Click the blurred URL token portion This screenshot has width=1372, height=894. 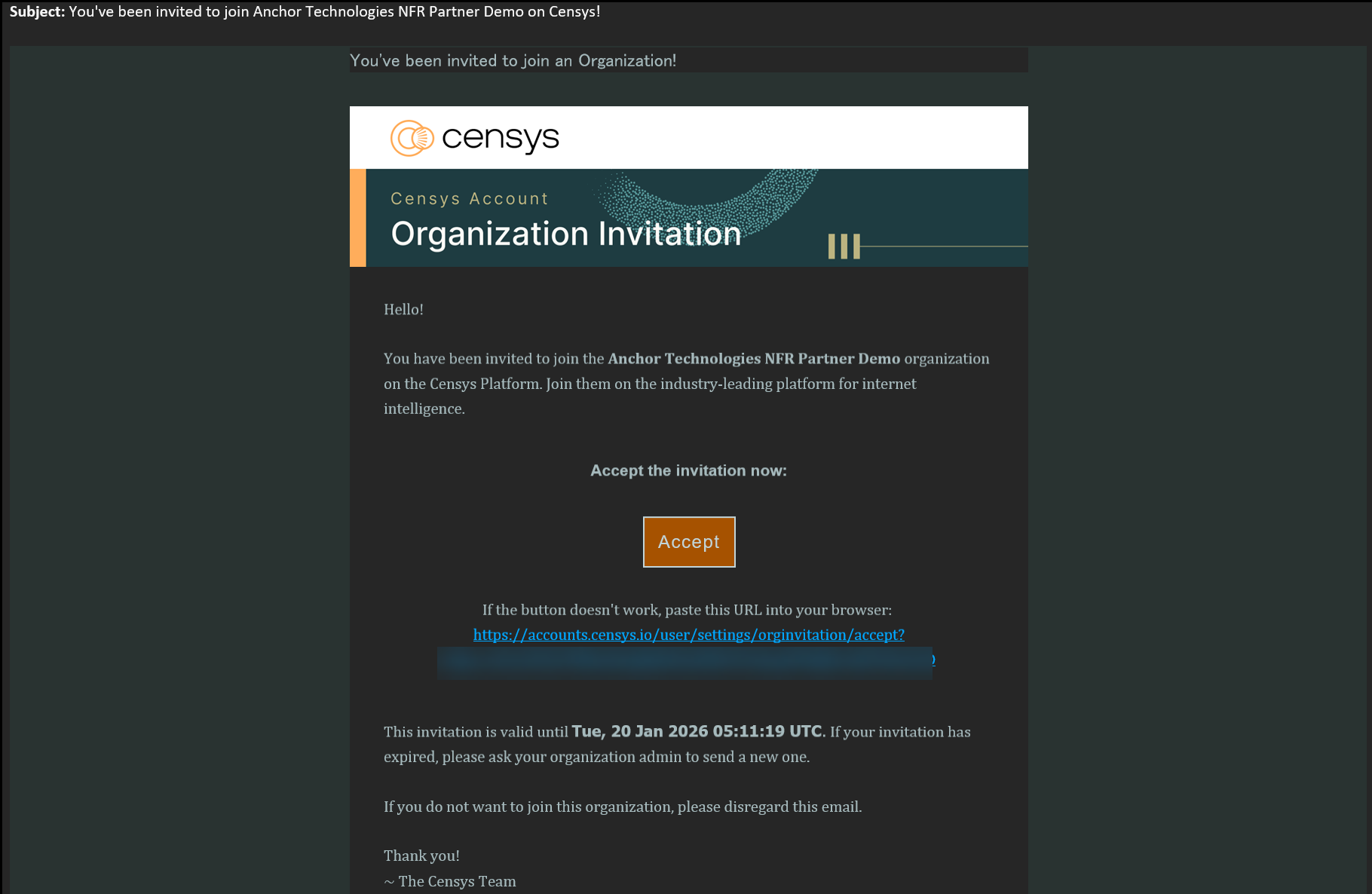tap(684, 662)
